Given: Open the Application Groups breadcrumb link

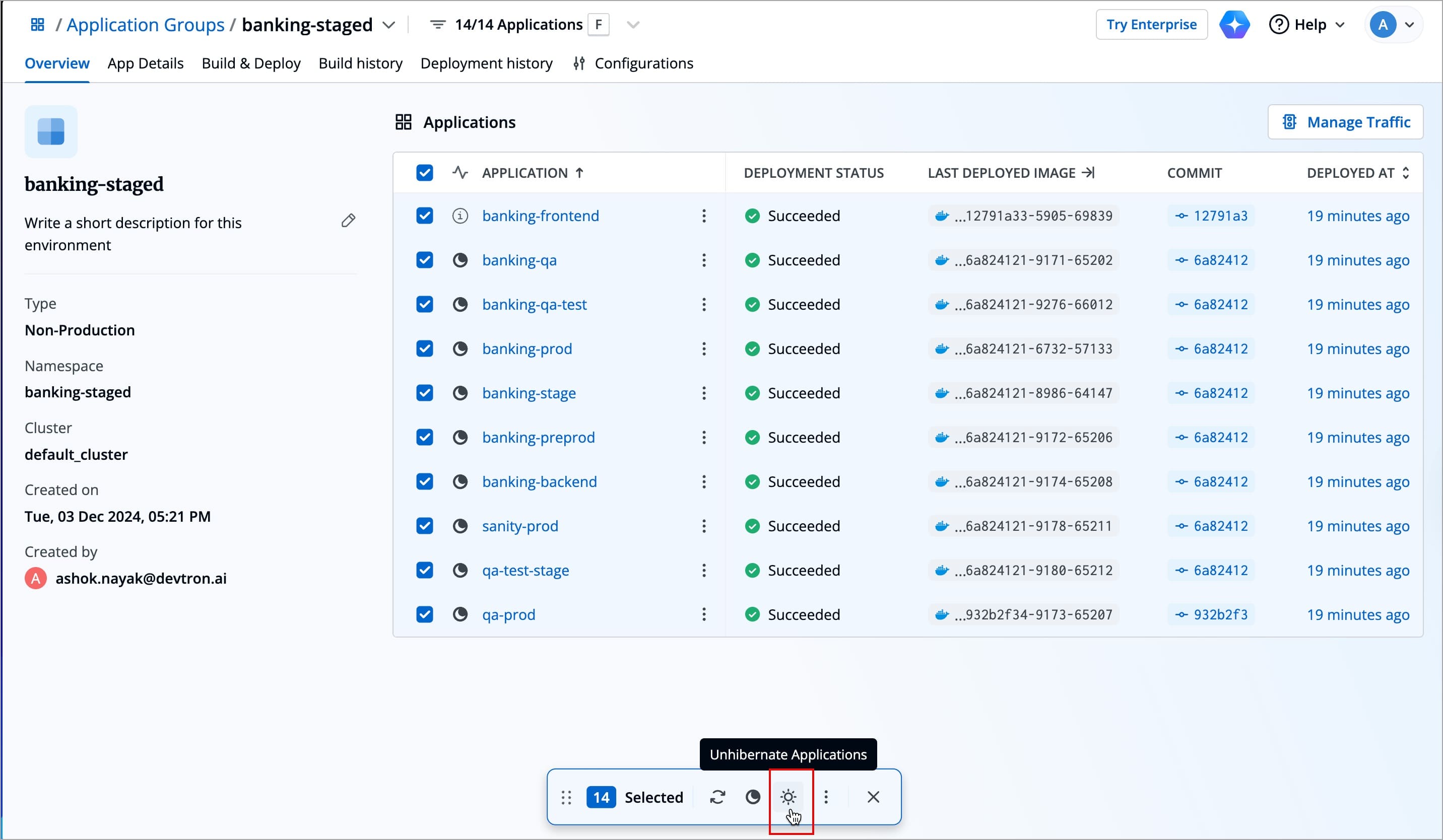Looking at the screenshot, I should coord(145,24).
